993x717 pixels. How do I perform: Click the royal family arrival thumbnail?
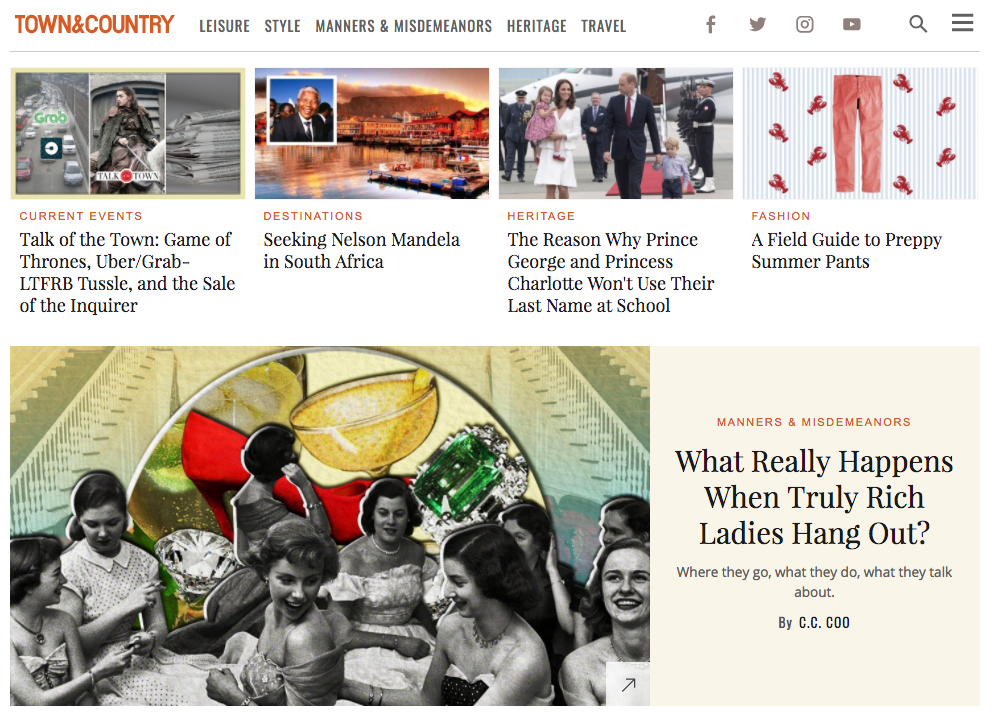(616, 134)
